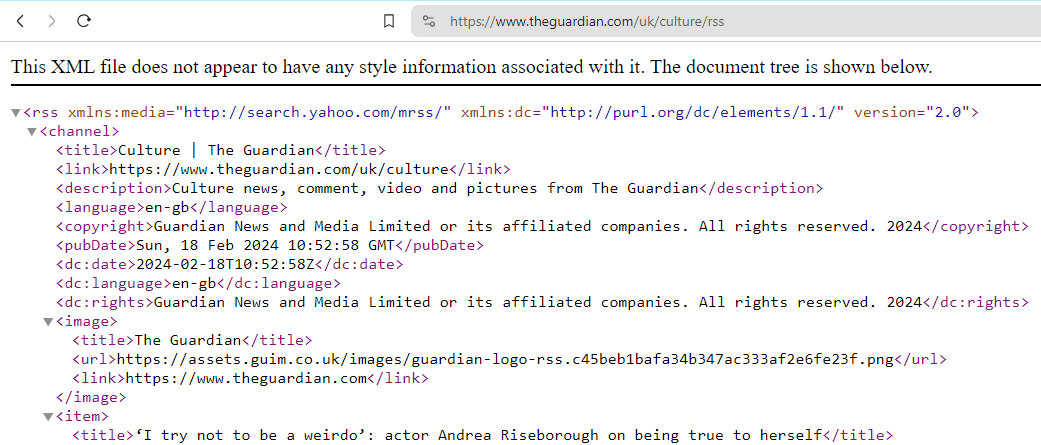Screen dimensions: 1041x445
Task: Bookmark this page using the bookmark icon
Action: coord(389,21)
